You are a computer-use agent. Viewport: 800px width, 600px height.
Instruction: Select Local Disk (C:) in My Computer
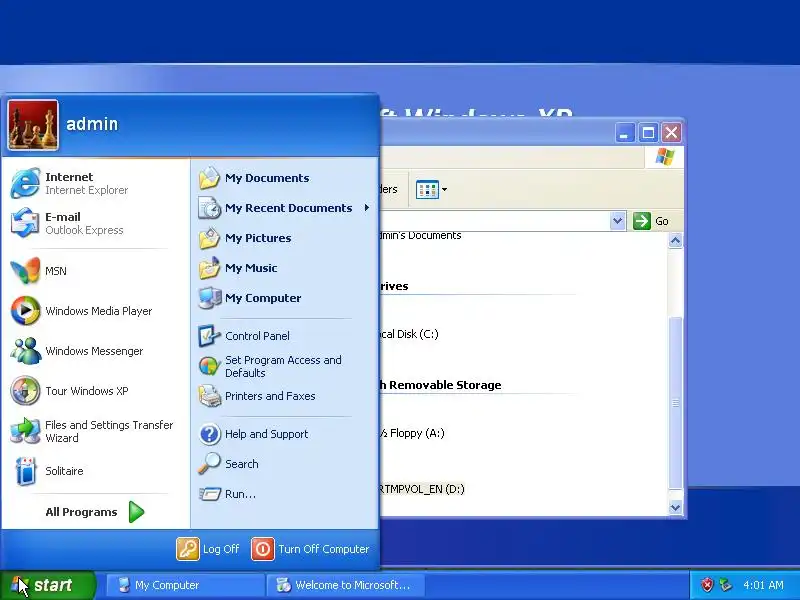tap(409, 334)
